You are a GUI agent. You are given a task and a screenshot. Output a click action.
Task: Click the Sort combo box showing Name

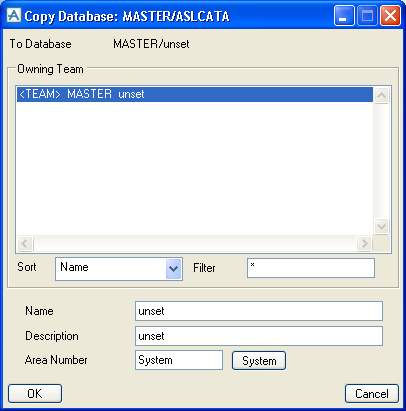[x=119, y=269]
